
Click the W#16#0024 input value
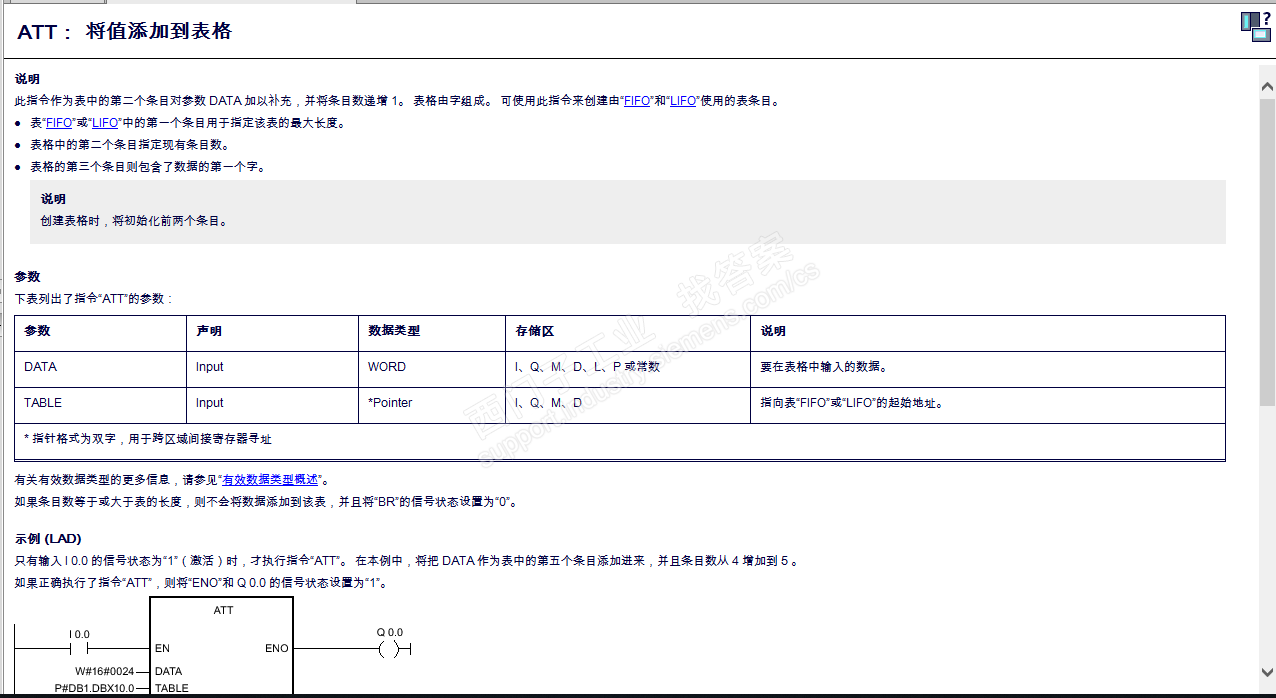(105, 671)
